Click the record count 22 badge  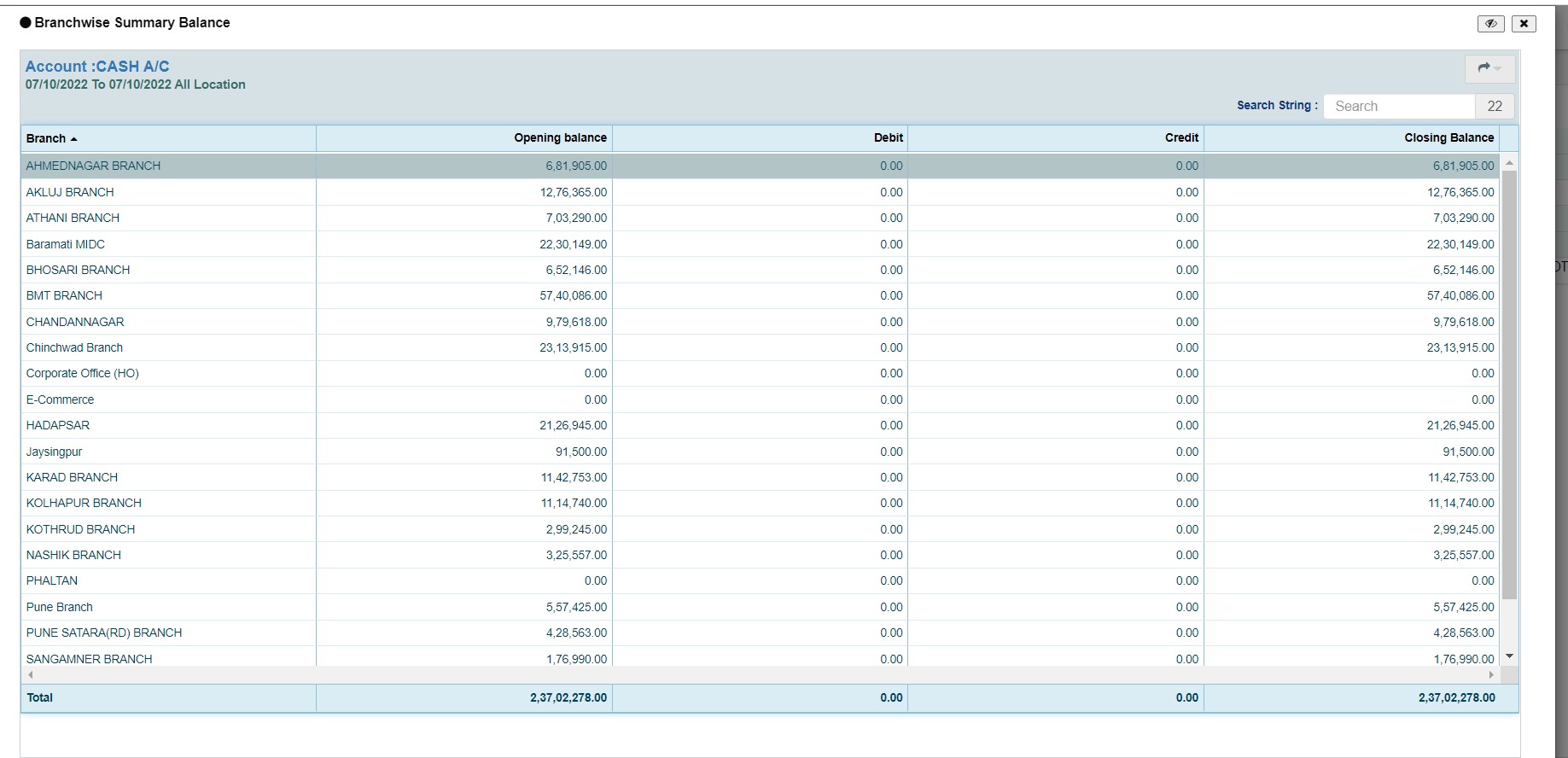point(1495,106)
